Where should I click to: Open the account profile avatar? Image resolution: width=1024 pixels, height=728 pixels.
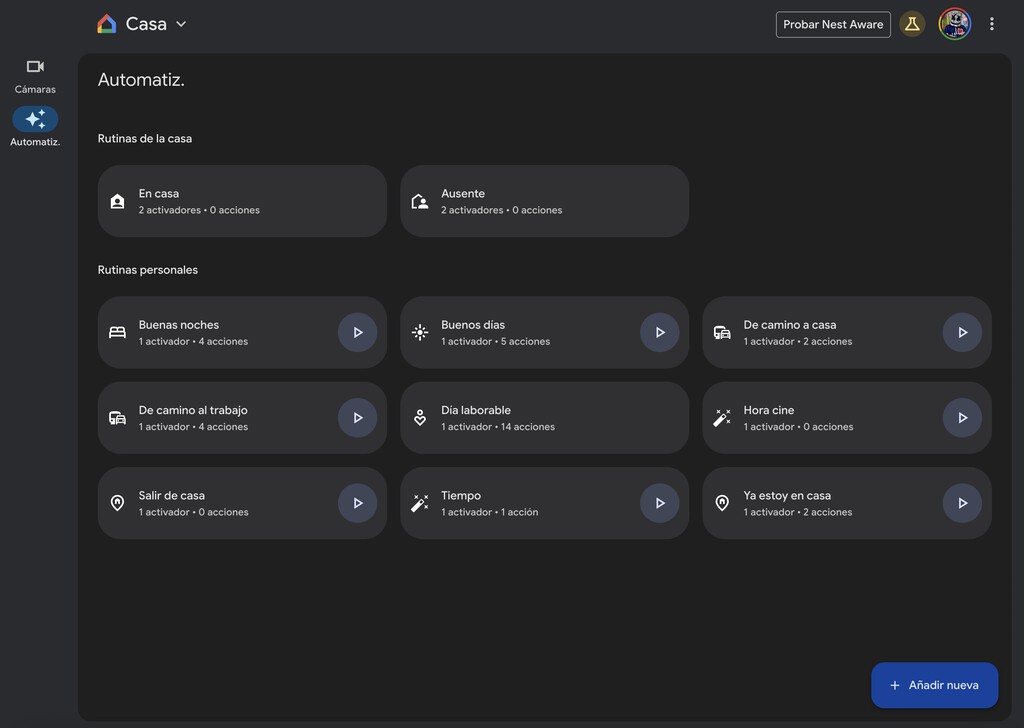click(x=954, y=24)
